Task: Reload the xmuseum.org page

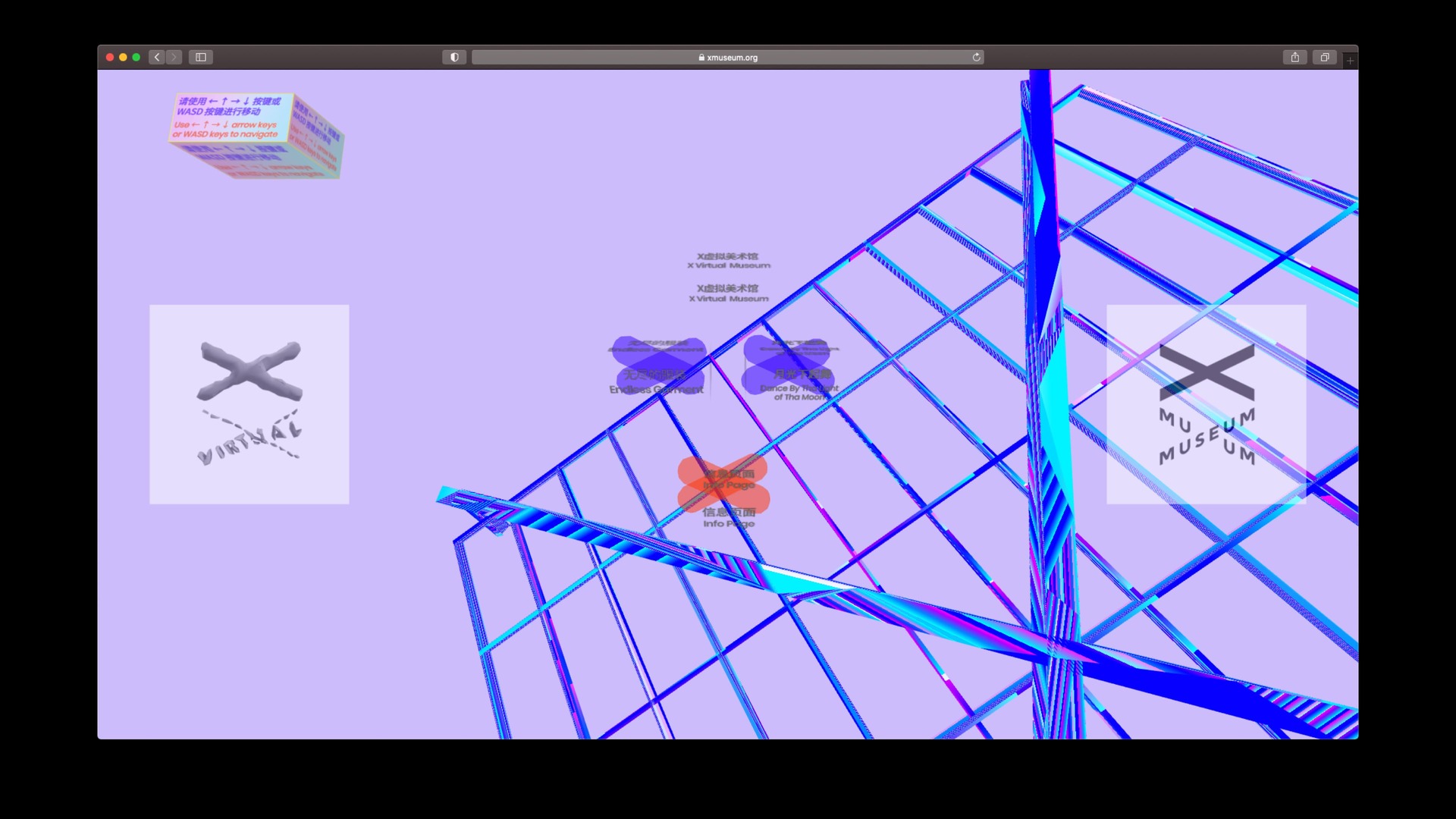Action: (977, 57)
